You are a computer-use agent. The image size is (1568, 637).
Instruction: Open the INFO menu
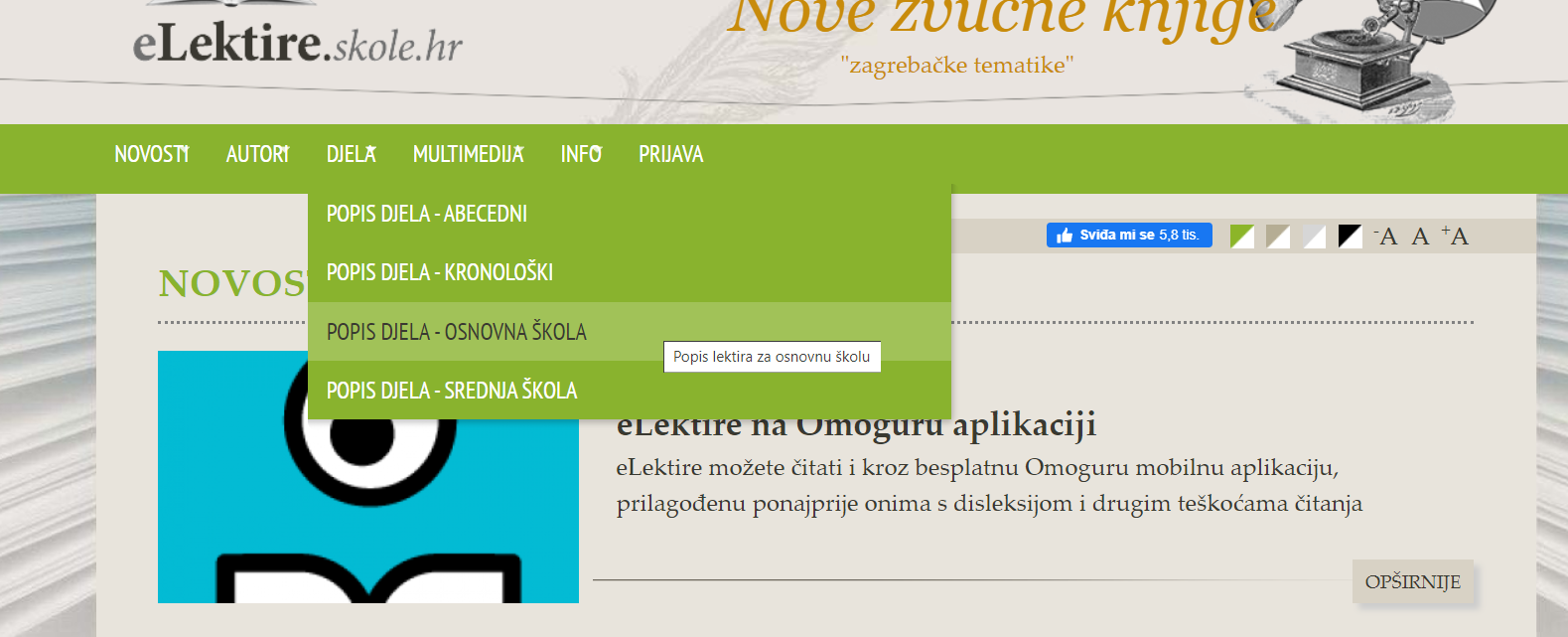click(581, 155)
